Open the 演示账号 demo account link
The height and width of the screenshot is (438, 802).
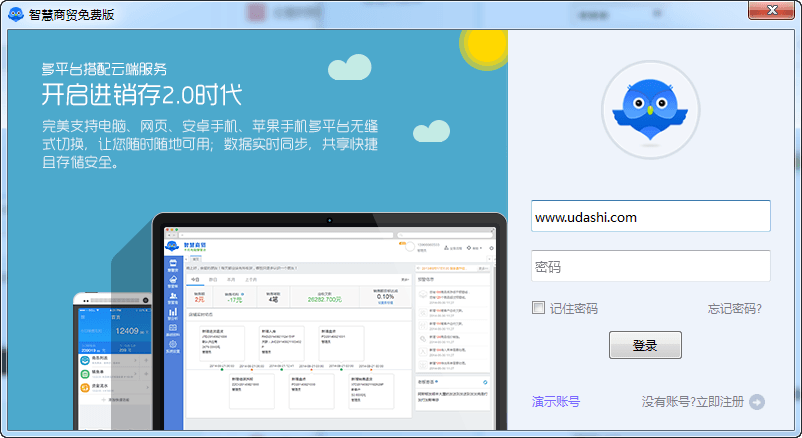[556, 402]
